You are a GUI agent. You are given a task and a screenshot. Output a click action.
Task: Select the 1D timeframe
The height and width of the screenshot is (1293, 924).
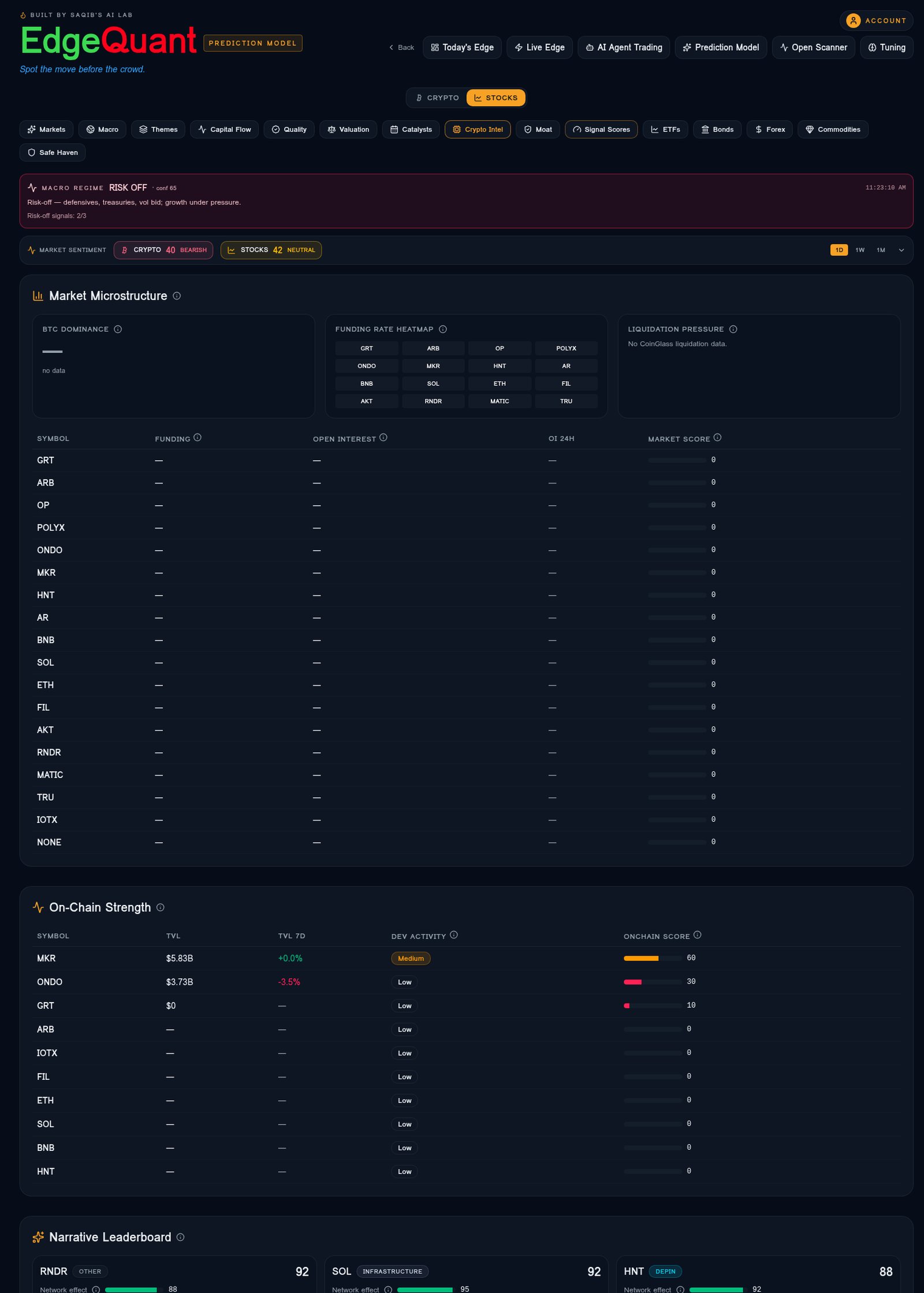pyautogui.click(x=839, y=250)
